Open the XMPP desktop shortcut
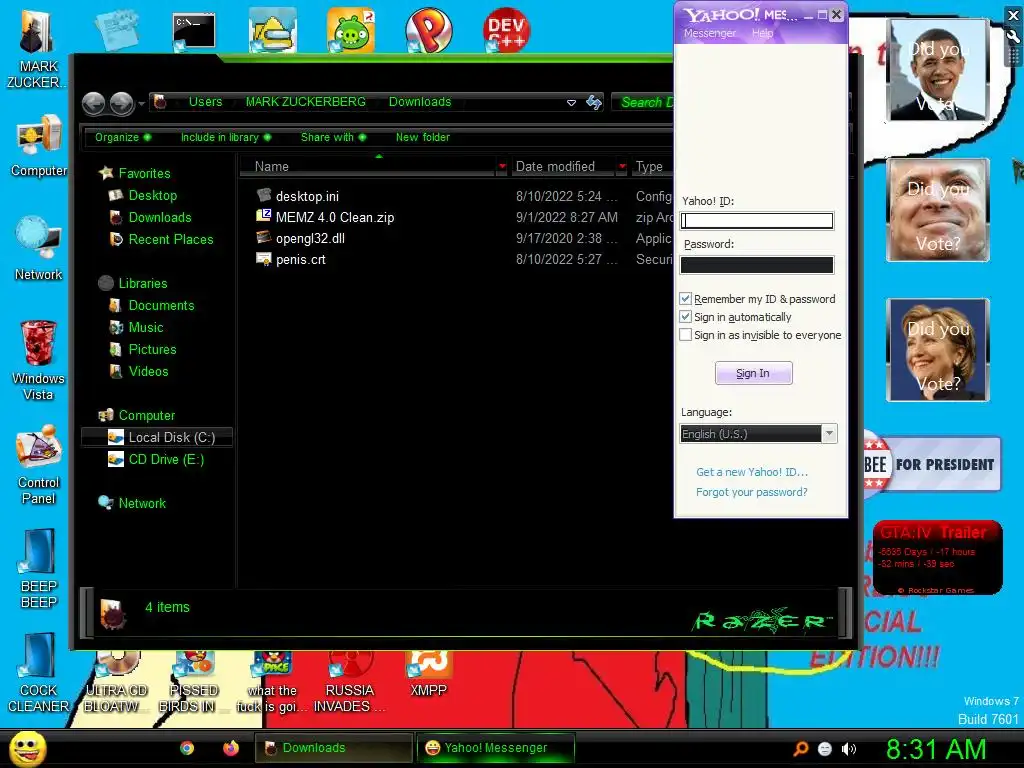 tap(428, 675)
